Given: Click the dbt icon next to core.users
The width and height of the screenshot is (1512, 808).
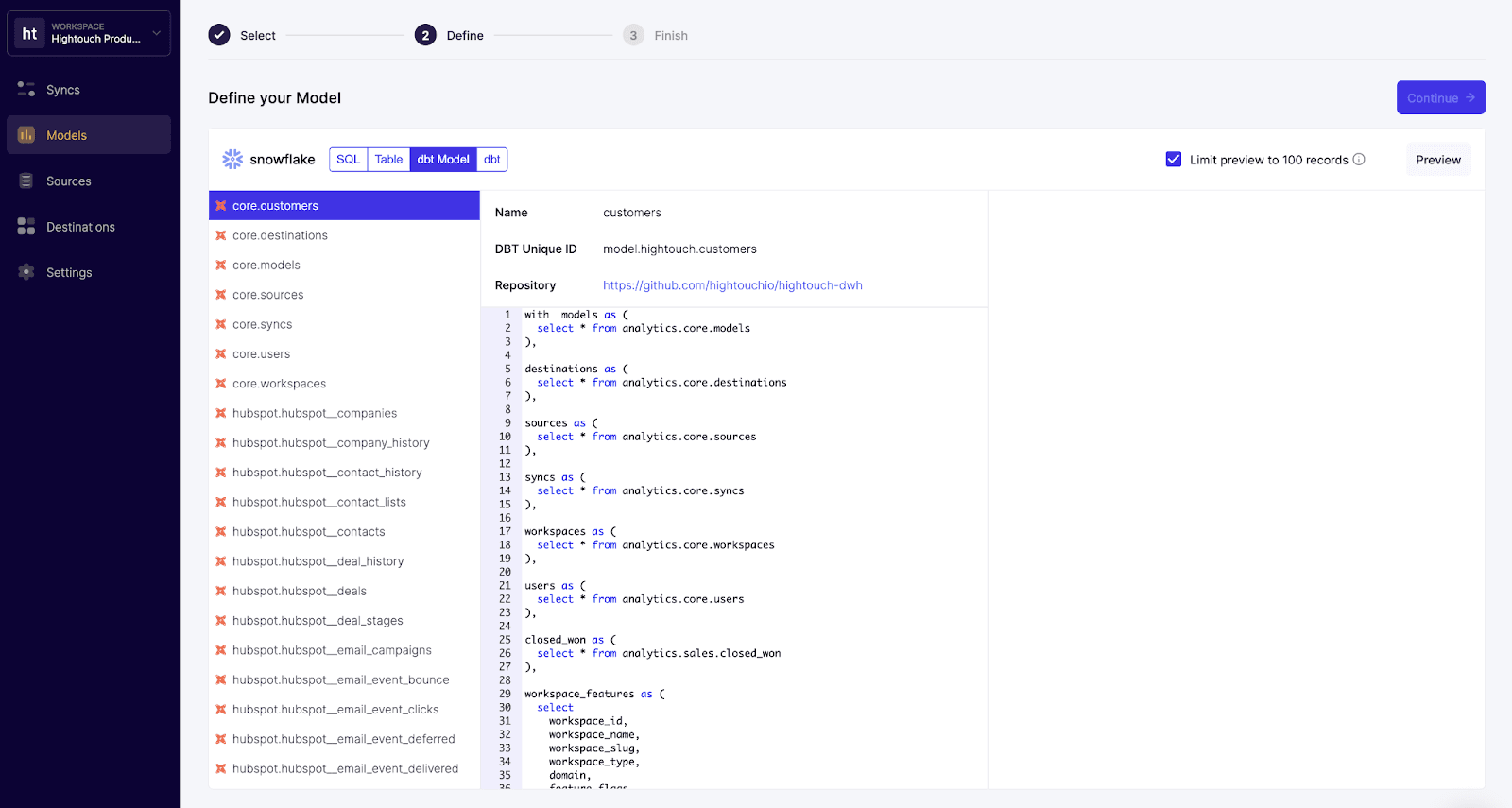Looking at the screenshot, I should coord(221,354).
